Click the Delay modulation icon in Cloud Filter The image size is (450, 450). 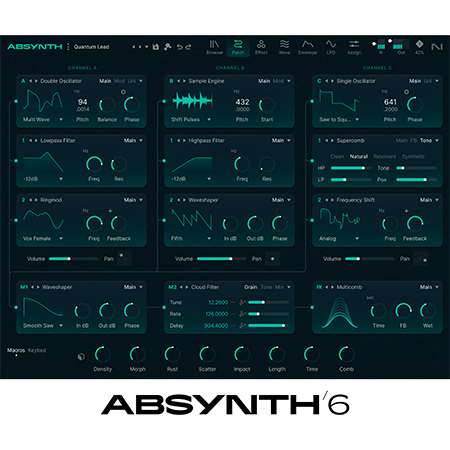[x=242, y=325]
